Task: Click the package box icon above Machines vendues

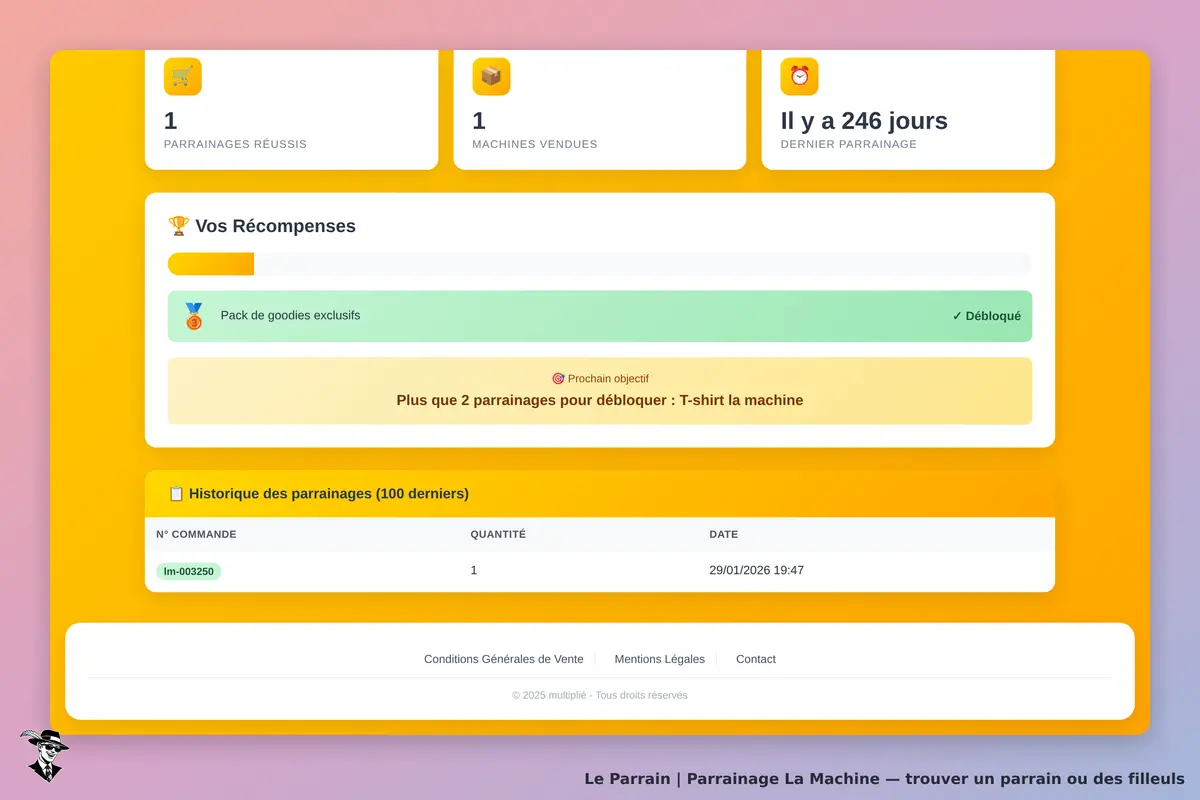Action: pos(491,77)
